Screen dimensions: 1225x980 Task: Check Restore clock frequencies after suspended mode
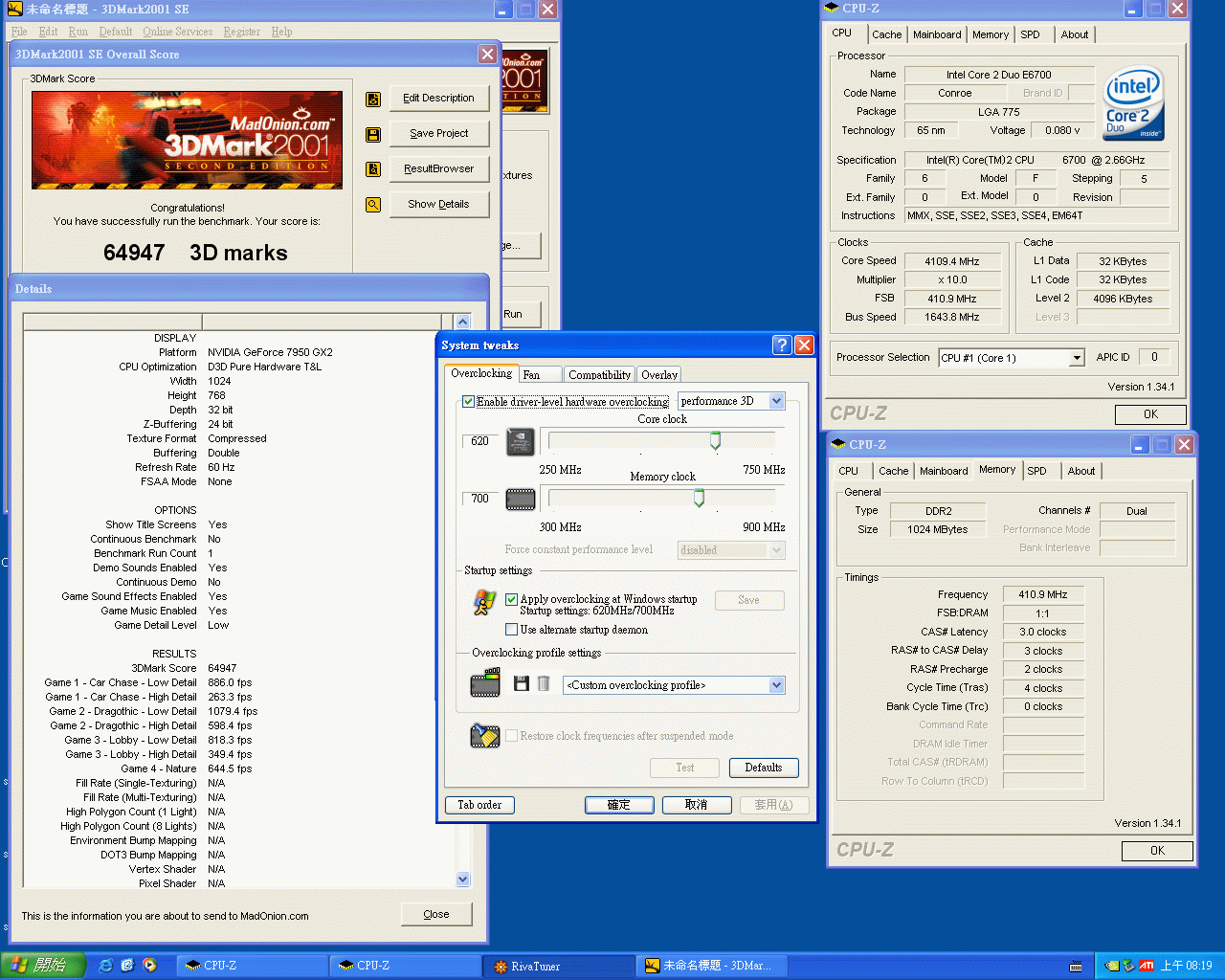point(511,736)
